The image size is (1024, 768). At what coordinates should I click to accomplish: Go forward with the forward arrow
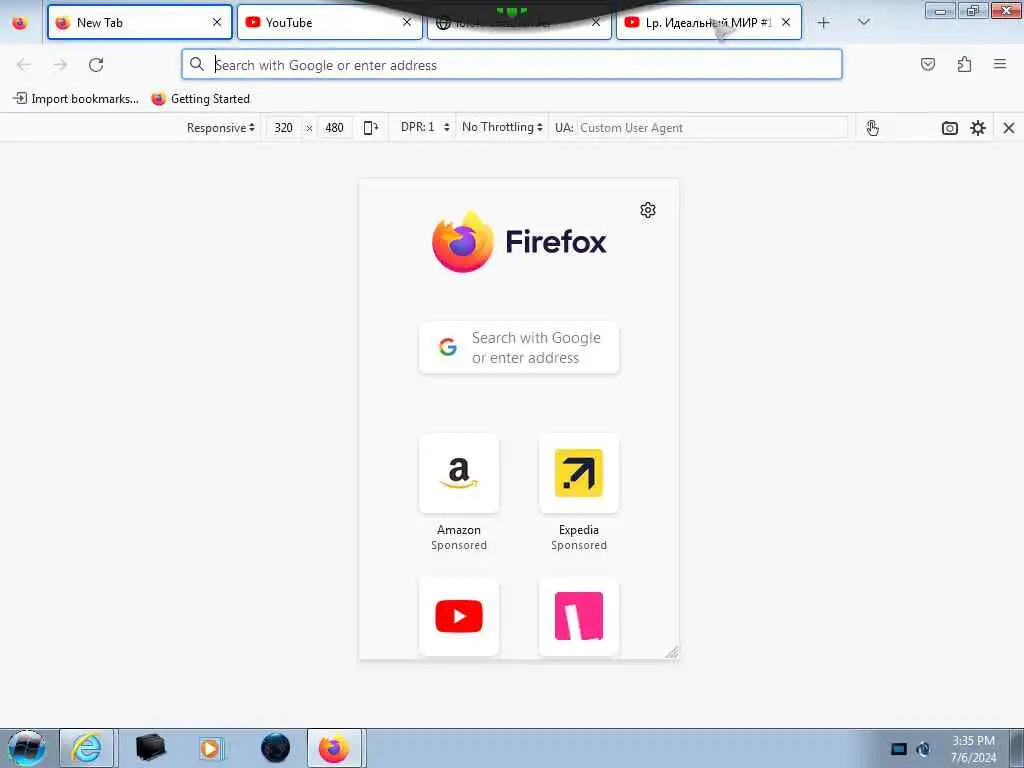click(60, 65)
